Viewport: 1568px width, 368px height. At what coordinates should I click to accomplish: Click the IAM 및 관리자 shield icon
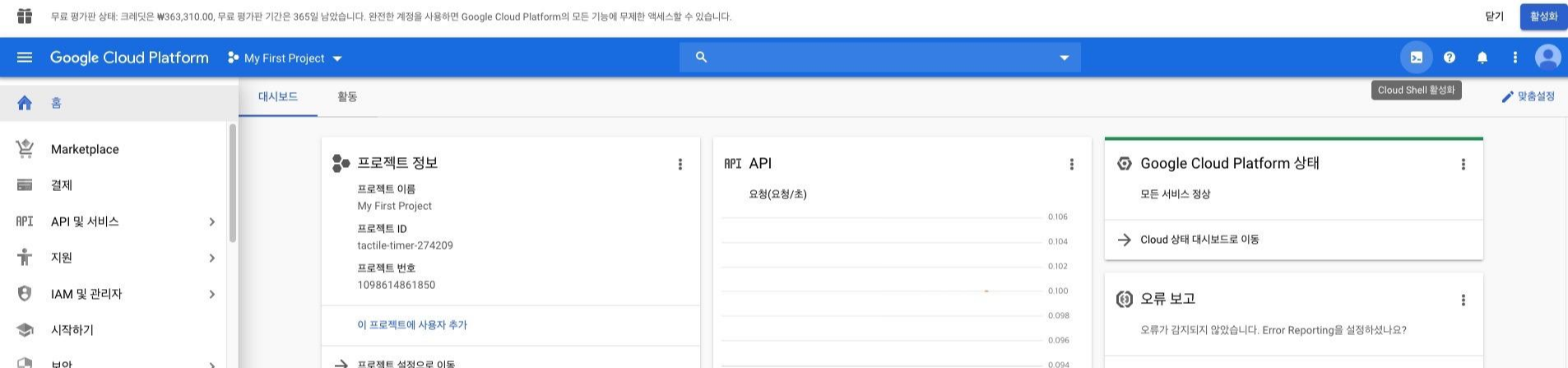25,294
